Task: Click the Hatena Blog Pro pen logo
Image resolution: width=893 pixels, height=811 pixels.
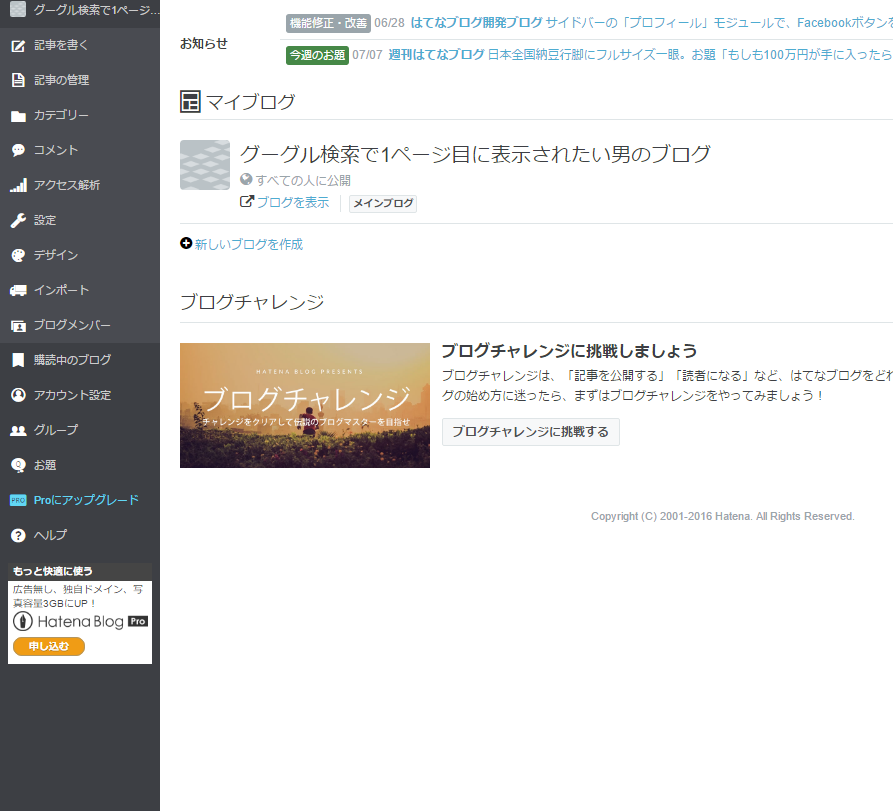Action: point(23,621)
